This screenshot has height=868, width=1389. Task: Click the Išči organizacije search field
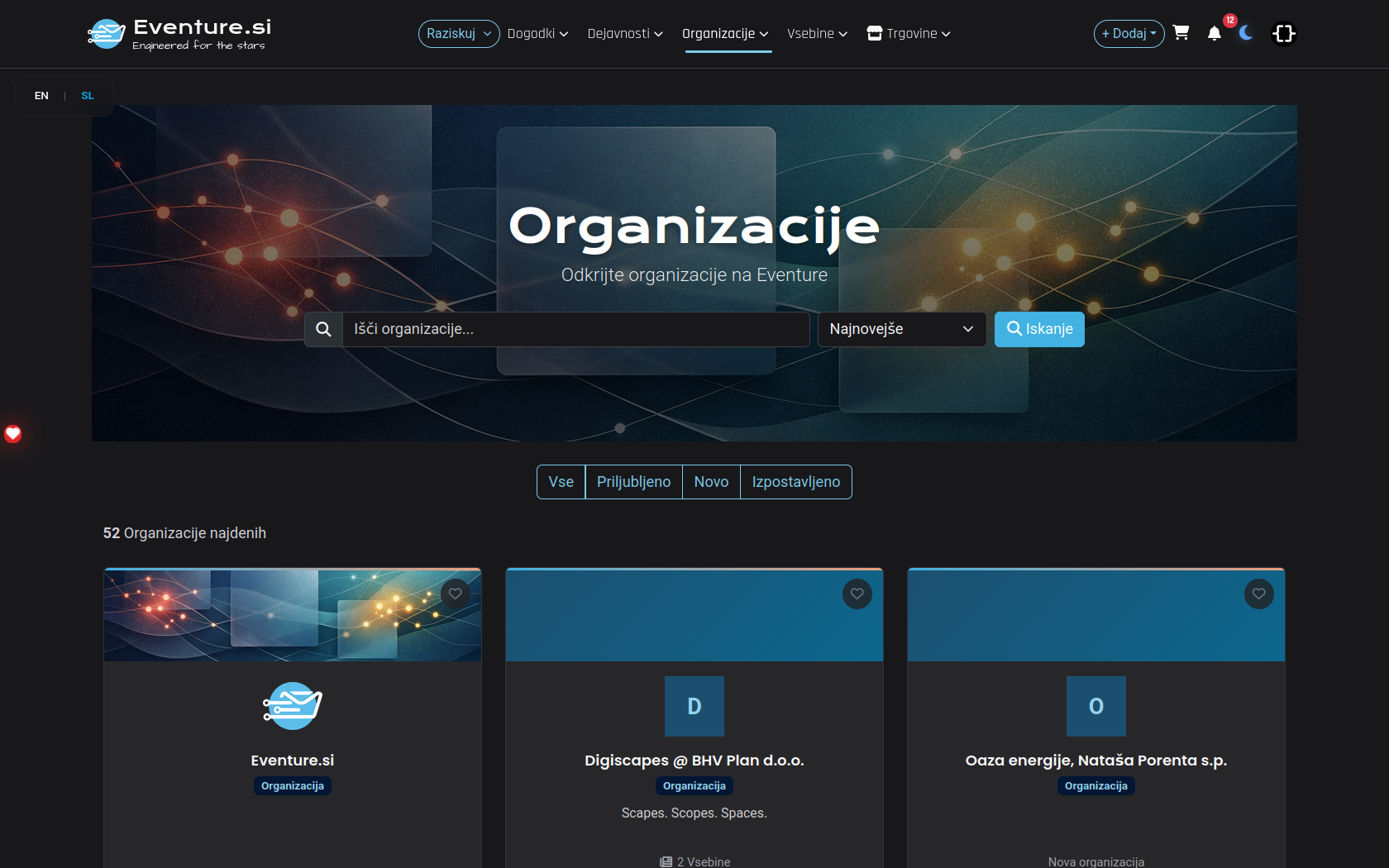[575, 329]
